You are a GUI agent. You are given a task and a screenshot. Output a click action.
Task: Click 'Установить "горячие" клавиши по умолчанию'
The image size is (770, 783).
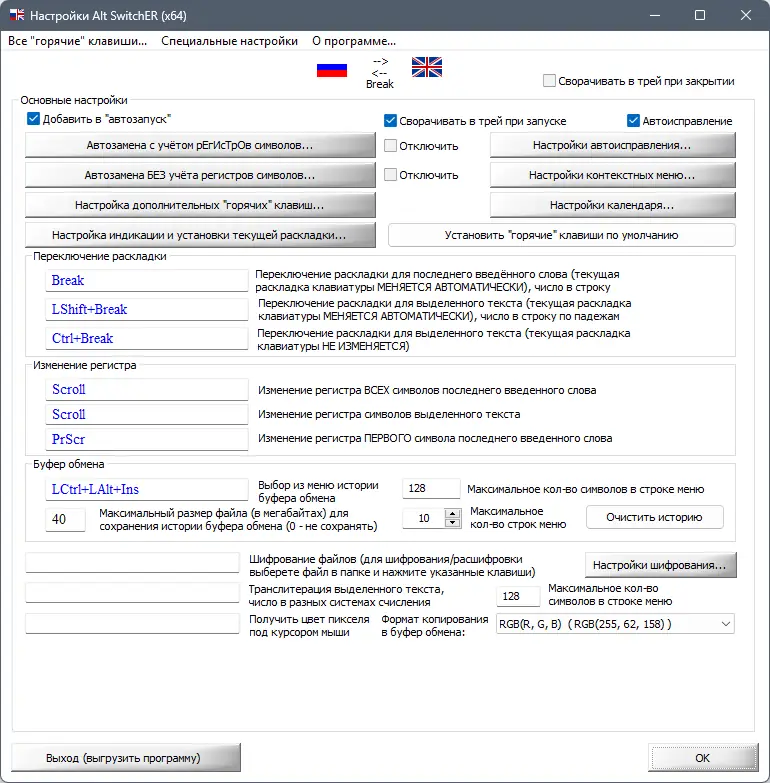[562, 235]
